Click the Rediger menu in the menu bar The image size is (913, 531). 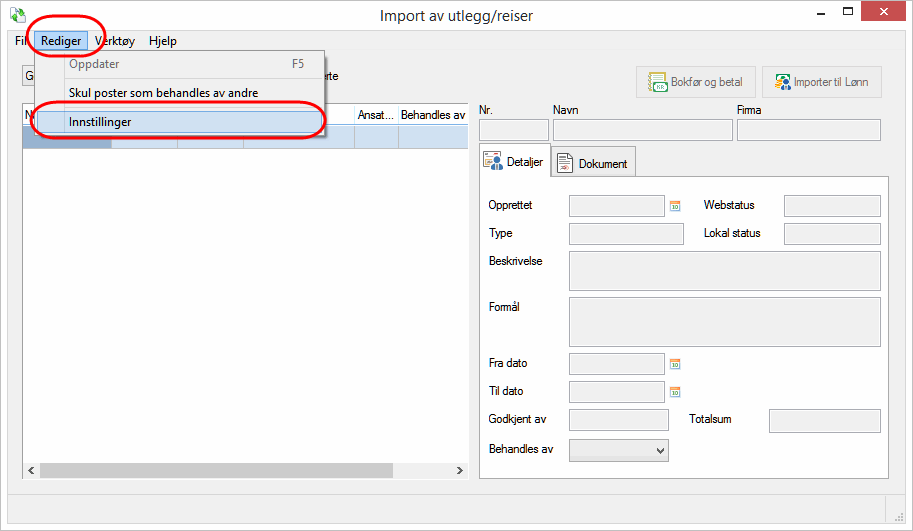61,41
